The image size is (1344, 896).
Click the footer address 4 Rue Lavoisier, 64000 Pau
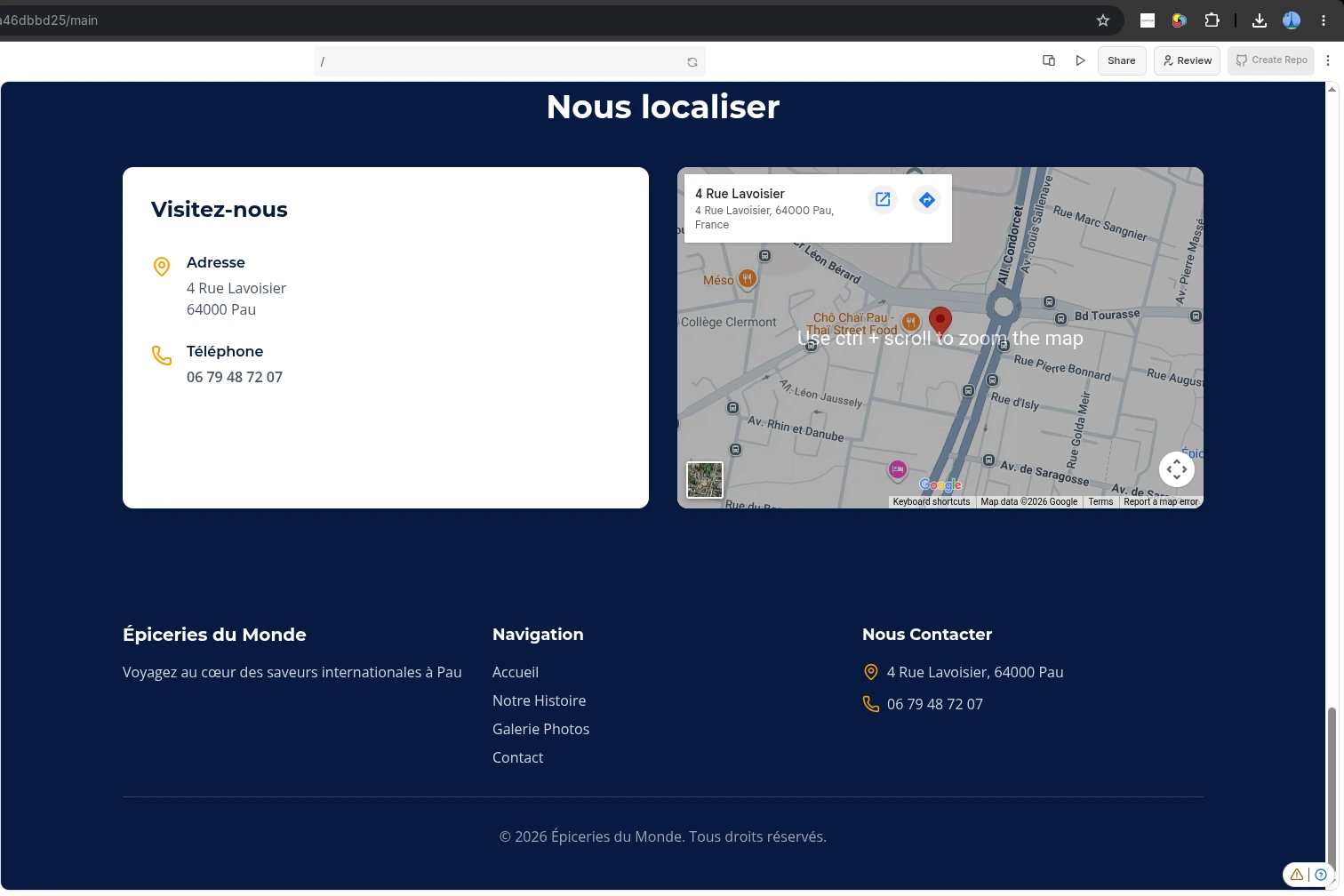coord(975,672)
